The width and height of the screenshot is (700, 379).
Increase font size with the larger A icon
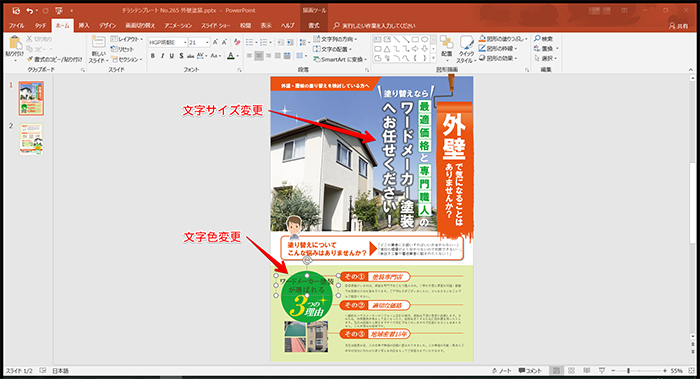215,42
